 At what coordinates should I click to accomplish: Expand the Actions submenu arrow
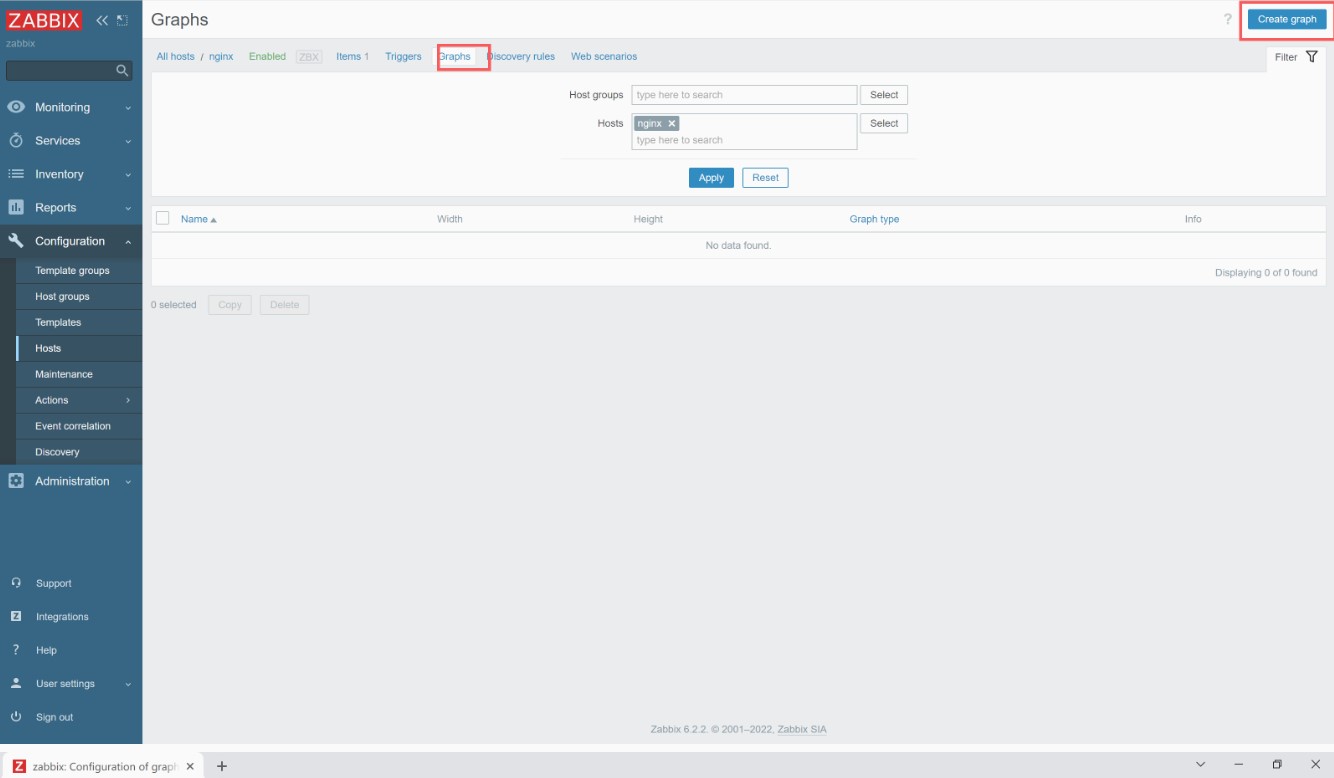click(x=128, y=400)
